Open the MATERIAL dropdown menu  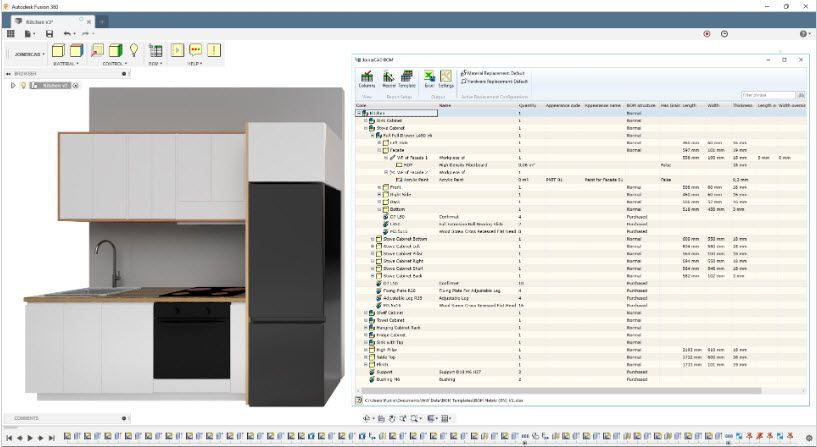pos(66,64)
